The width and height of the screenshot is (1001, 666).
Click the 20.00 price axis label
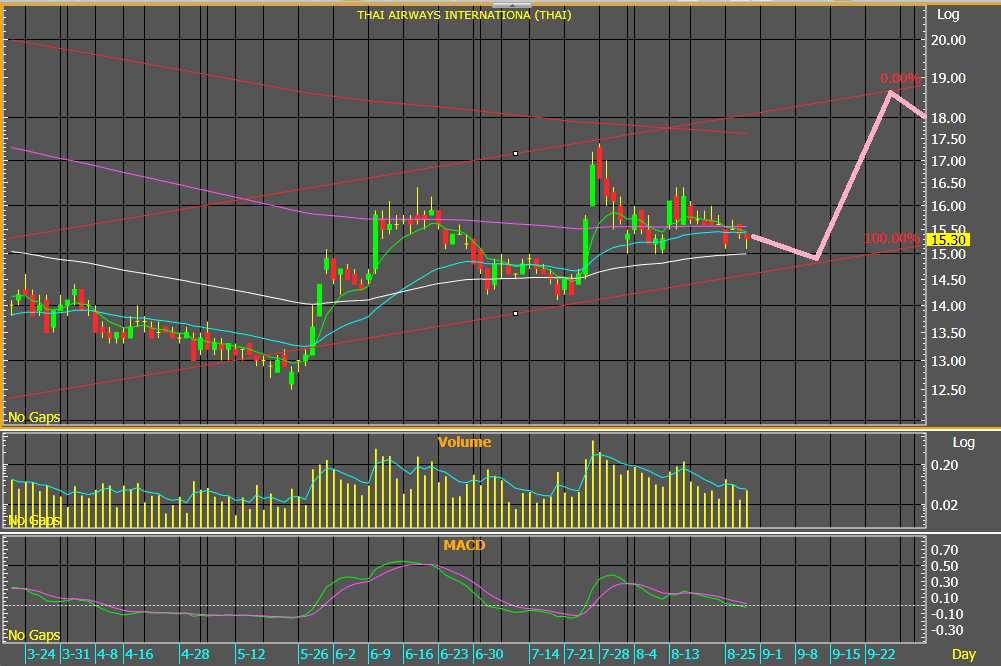pyautogui.click(x=948, y=40)
